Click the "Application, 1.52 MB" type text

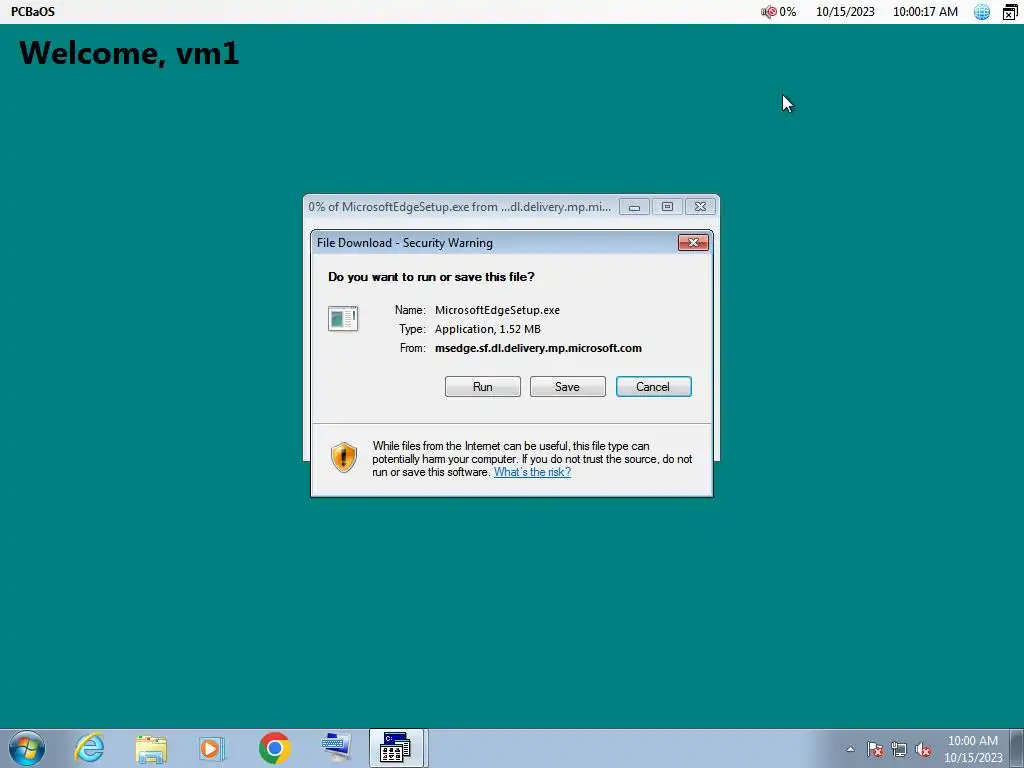(x=488, y=329)
